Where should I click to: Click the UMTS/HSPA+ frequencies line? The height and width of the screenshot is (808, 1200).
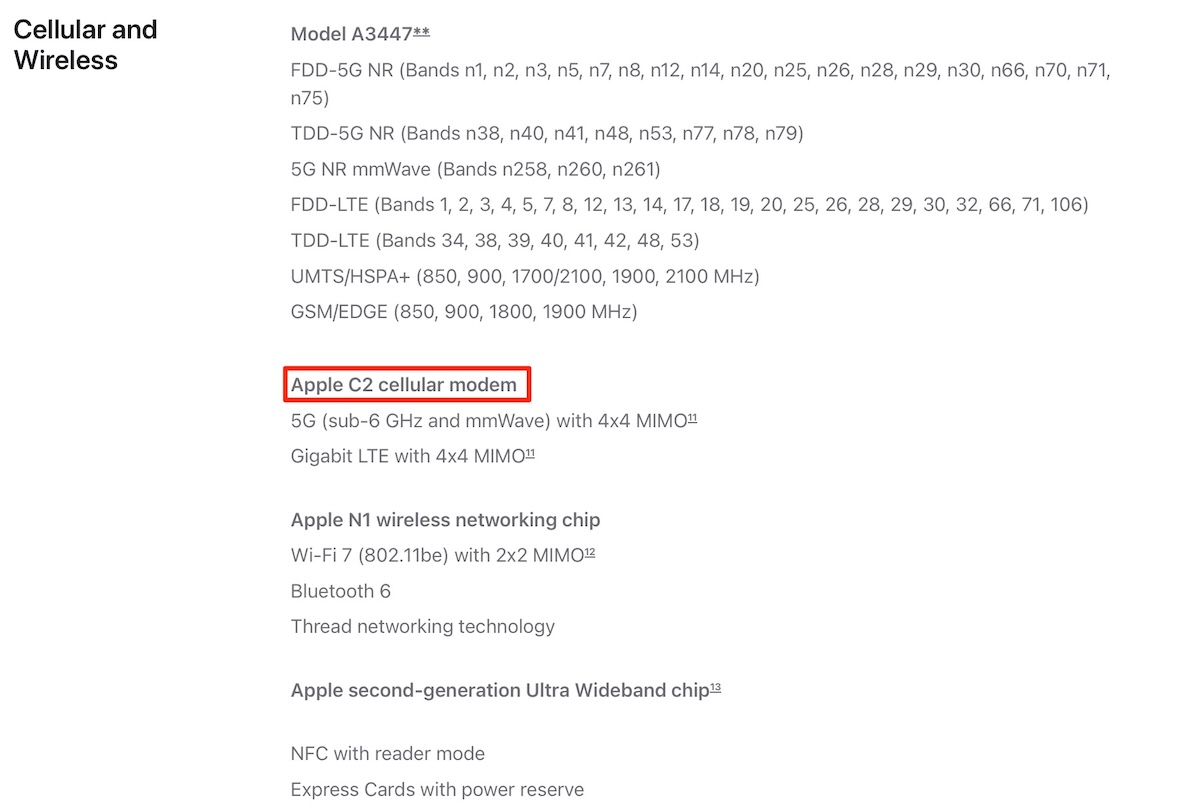[x=525, y=276]
